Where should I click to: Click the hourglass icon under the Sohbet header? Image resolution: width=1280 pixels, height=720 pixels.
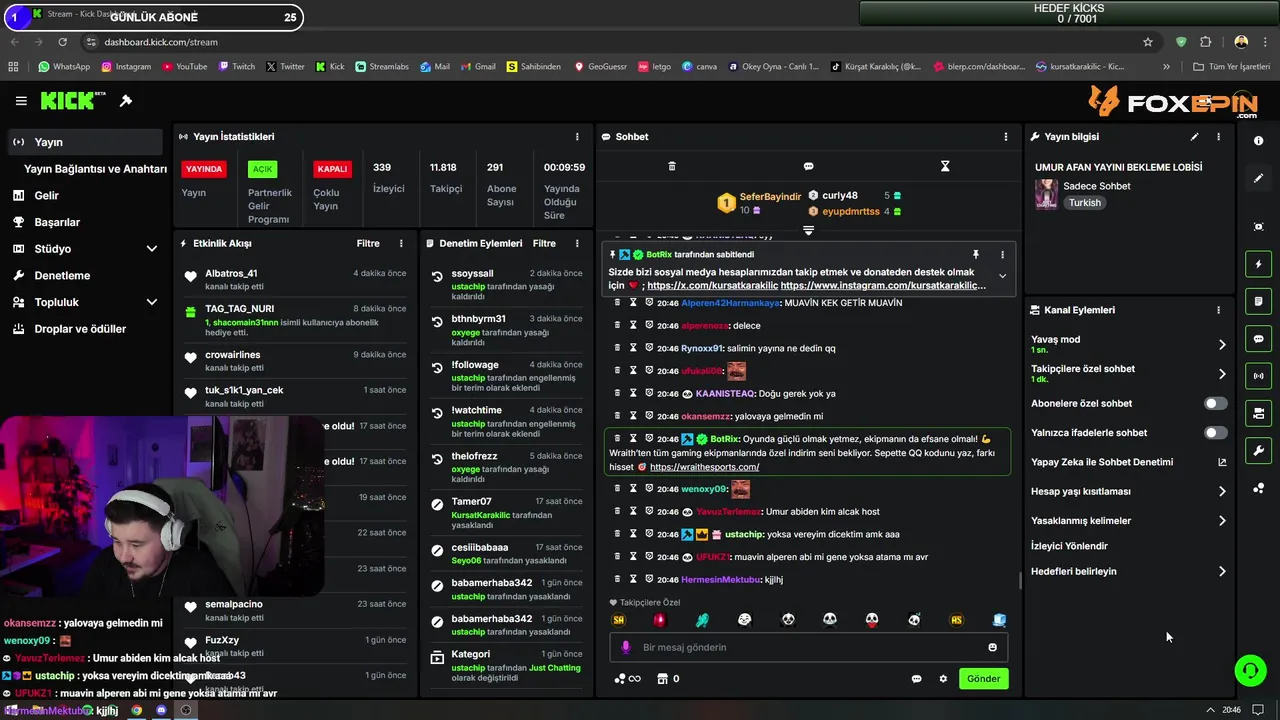945,166
